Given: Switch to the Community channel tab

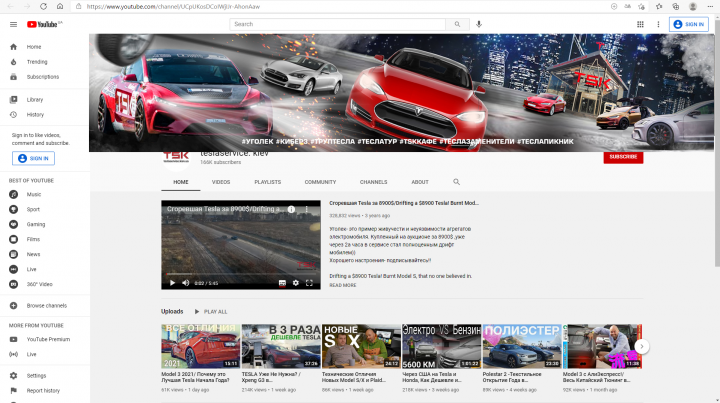Looking at the screenshot, I should 320,182.
